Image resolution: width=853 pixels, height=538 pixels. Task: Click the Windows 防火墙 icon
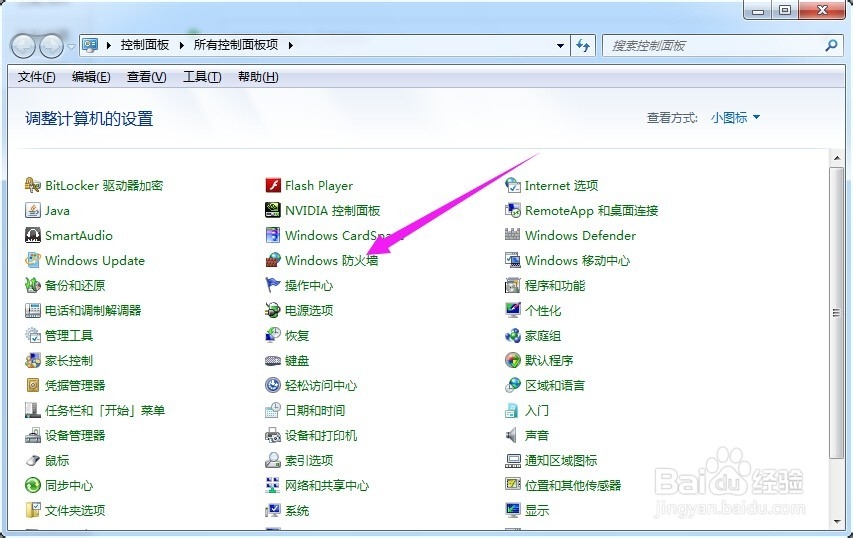[x=273, y=261]
